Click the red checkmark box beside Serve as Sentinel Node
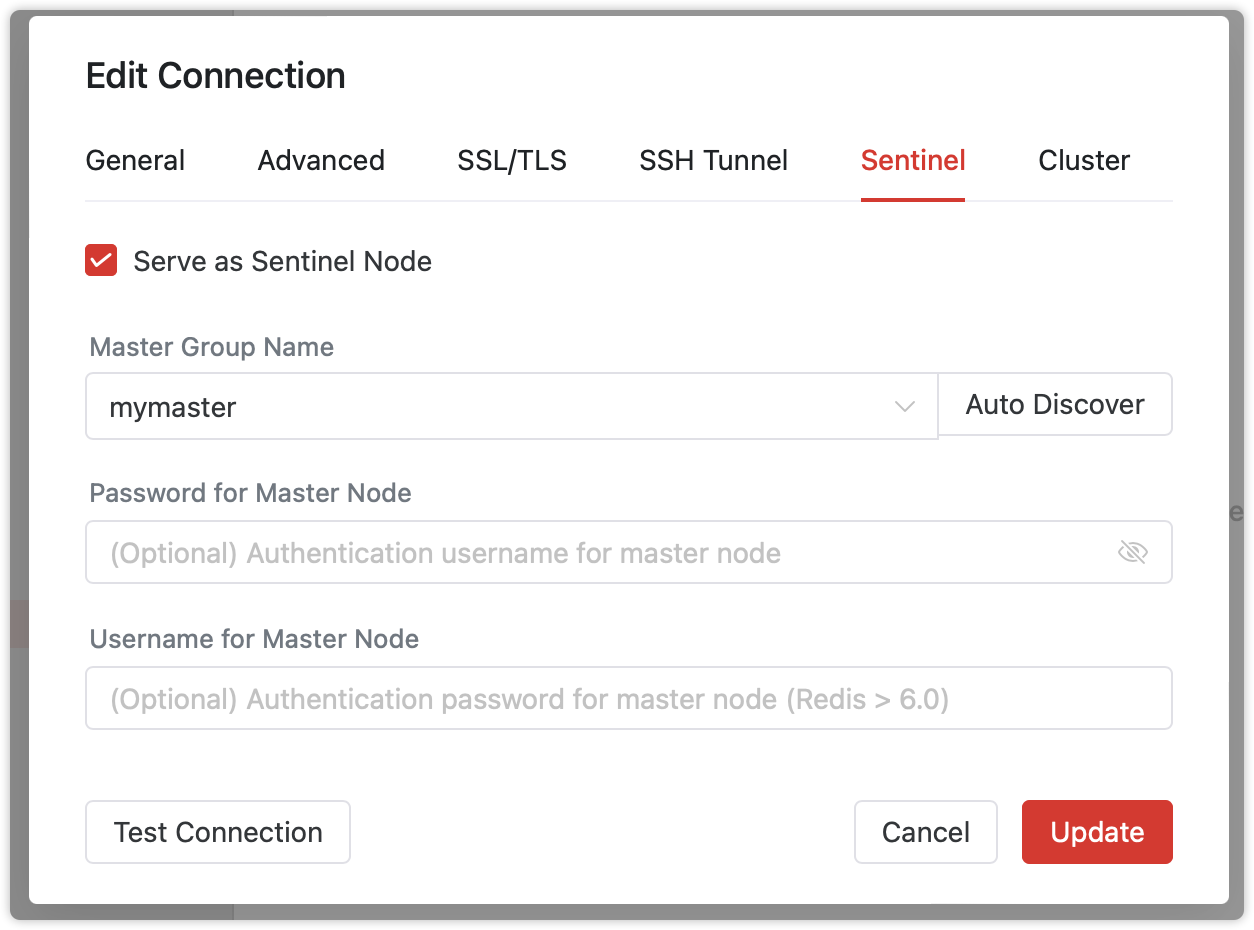Viewport: 1254px width, 930px height. click(101, 260)
